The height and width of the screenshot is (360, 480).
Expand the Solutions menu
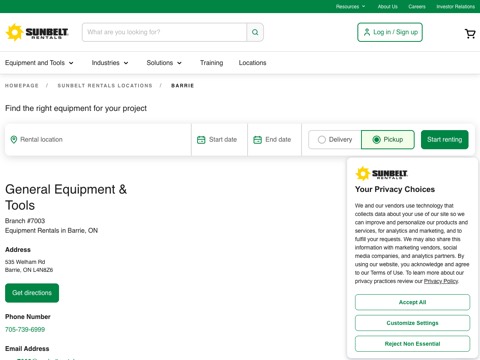coord(164,63)
